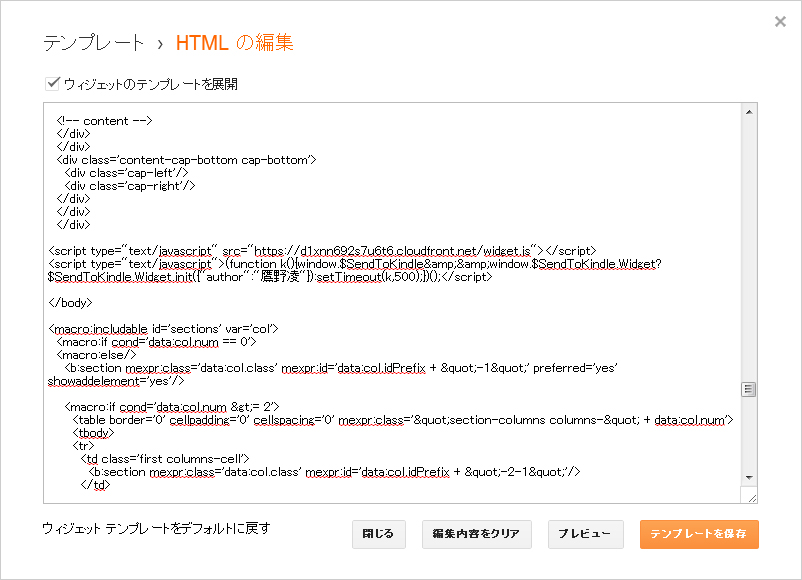The width and height of the screenshot is (802, 580).
Task: Click the 'data:col.num &gt;= 2' macro line
Action: [x=172, y=407]
